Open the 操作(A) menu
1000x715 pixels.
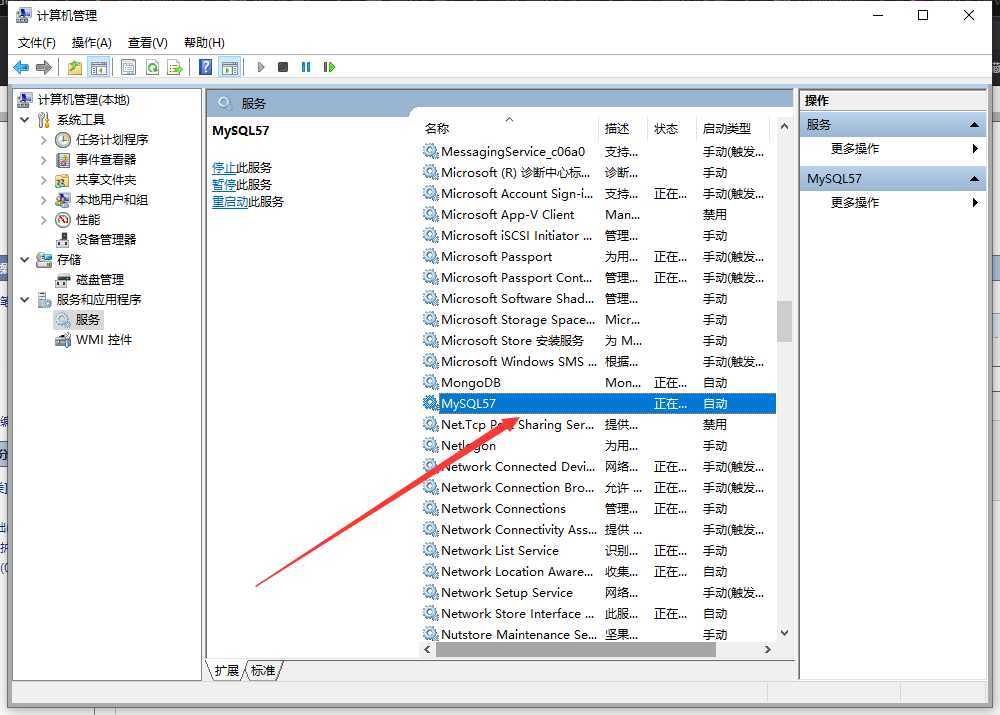(x=92, y=43)
